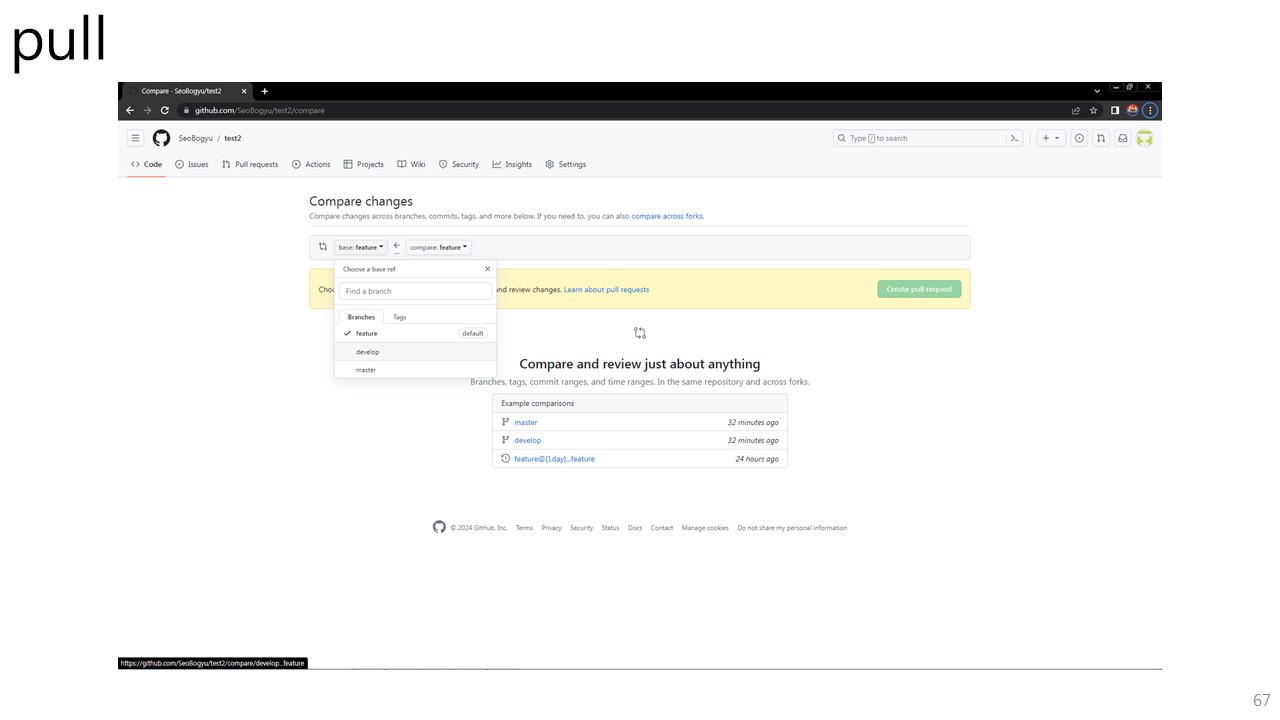Open the Code repository tab
Screen dimensions: 1280x720
click(146, 164)
